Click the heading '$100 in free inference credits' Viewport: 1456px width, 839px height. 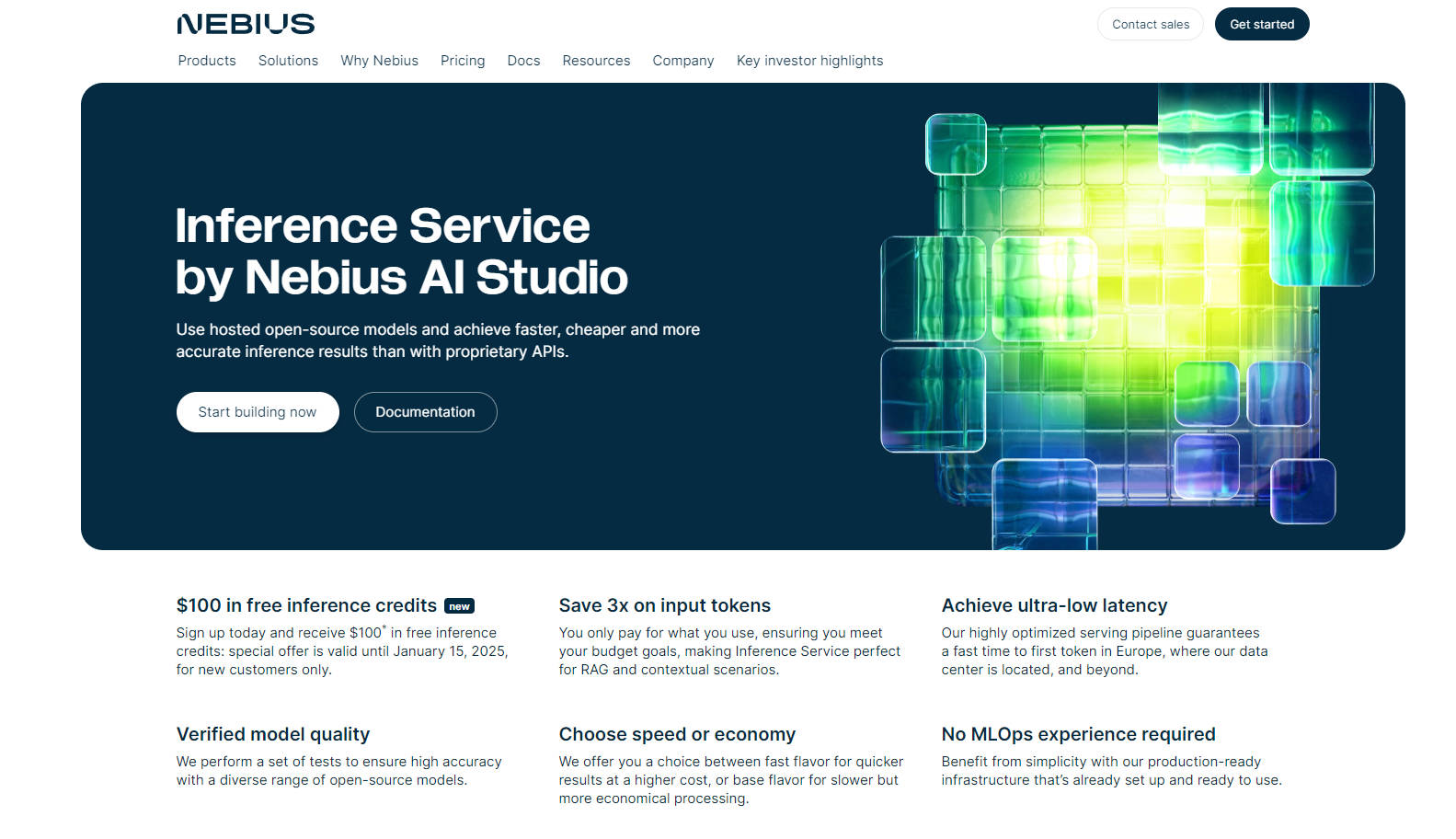(x=306, y=605)
